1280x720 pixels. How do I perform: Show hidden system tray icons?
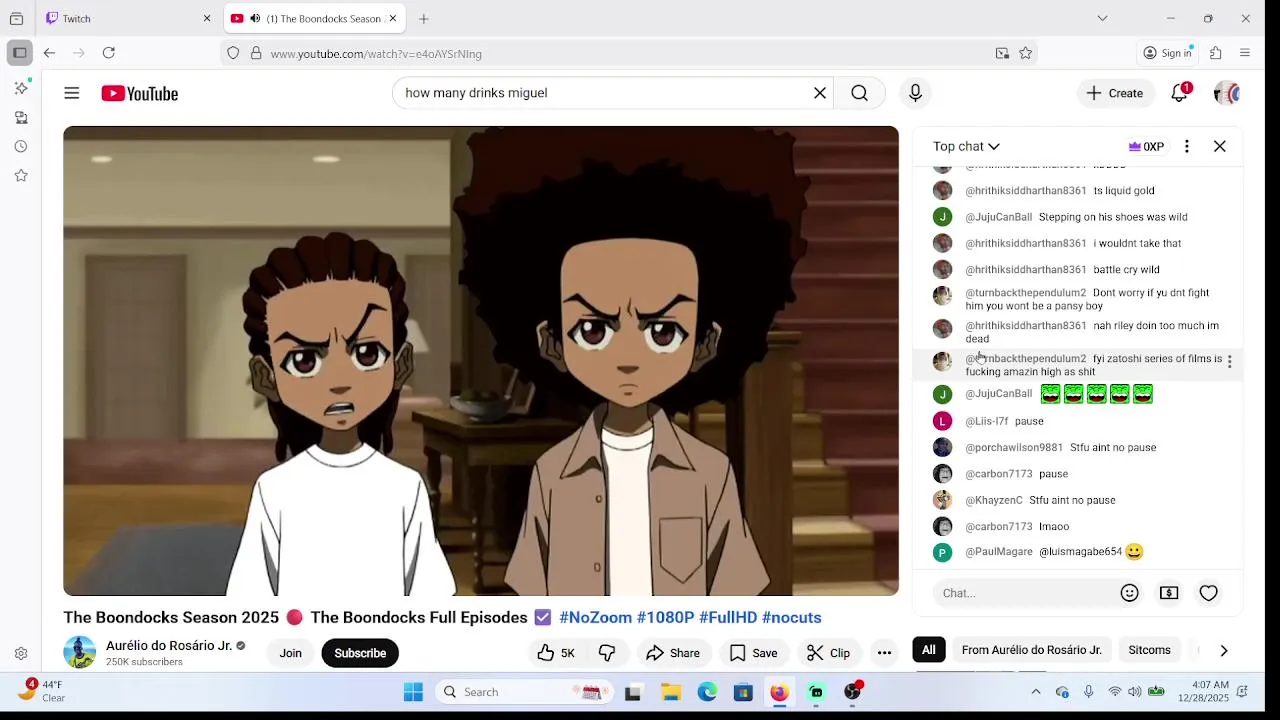tap(1036, 692)
